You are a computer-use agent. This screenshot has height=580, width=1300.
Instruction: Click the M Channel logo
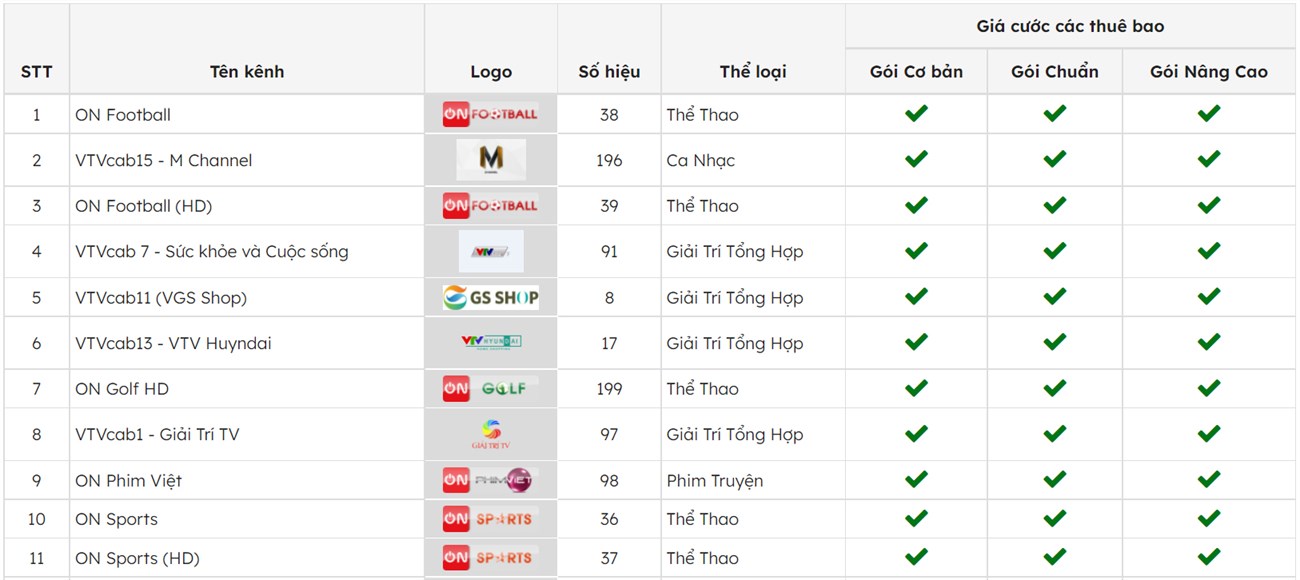(x=491, y=160)
